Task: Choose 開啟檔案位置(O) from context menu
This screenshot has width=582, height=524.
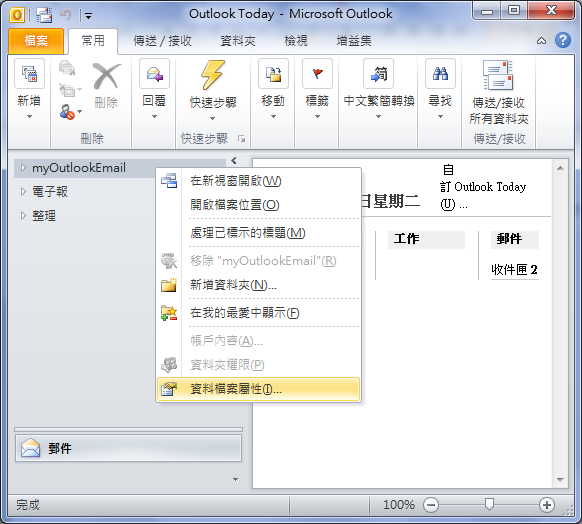Action: (258, 205)
